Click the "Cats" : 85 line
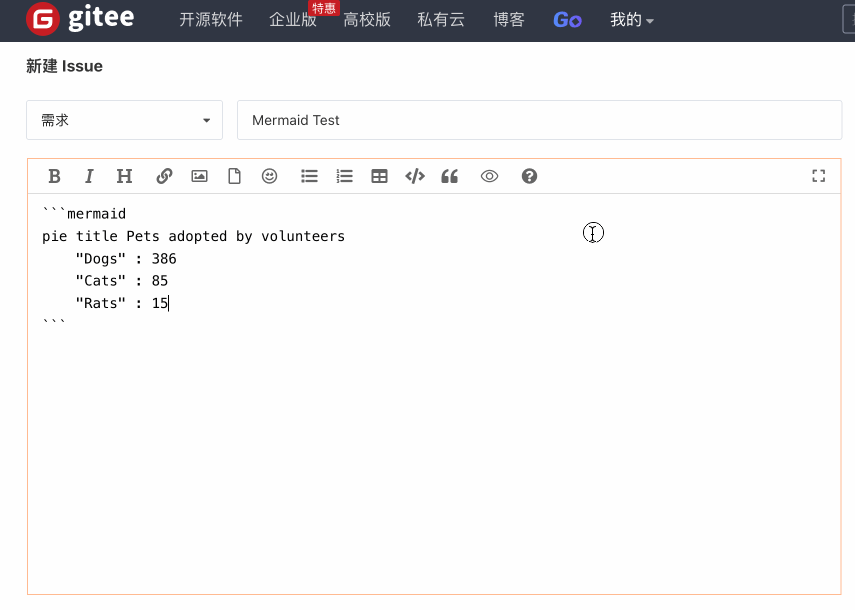The height and width of the screenshot is (610, 855). (x=122, y=281)
